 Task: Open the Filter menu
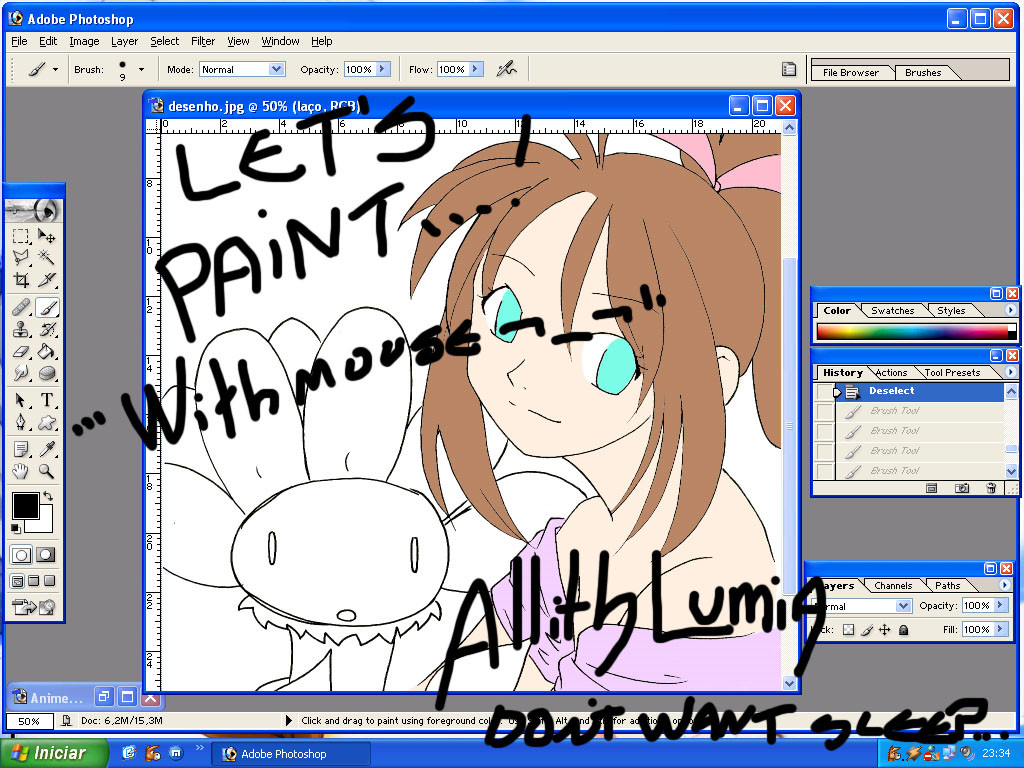click(x=203, y=41)
